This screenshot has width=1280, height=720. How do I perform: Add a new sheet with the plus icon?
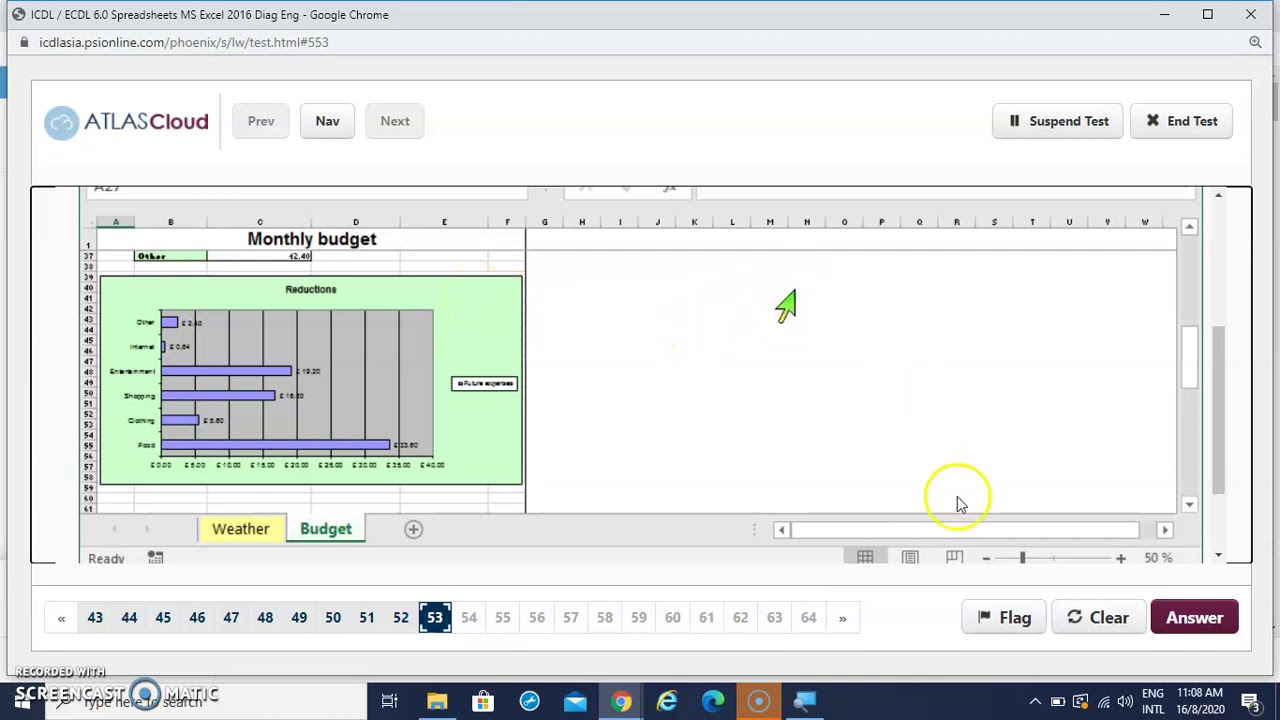tap(413, 529)
